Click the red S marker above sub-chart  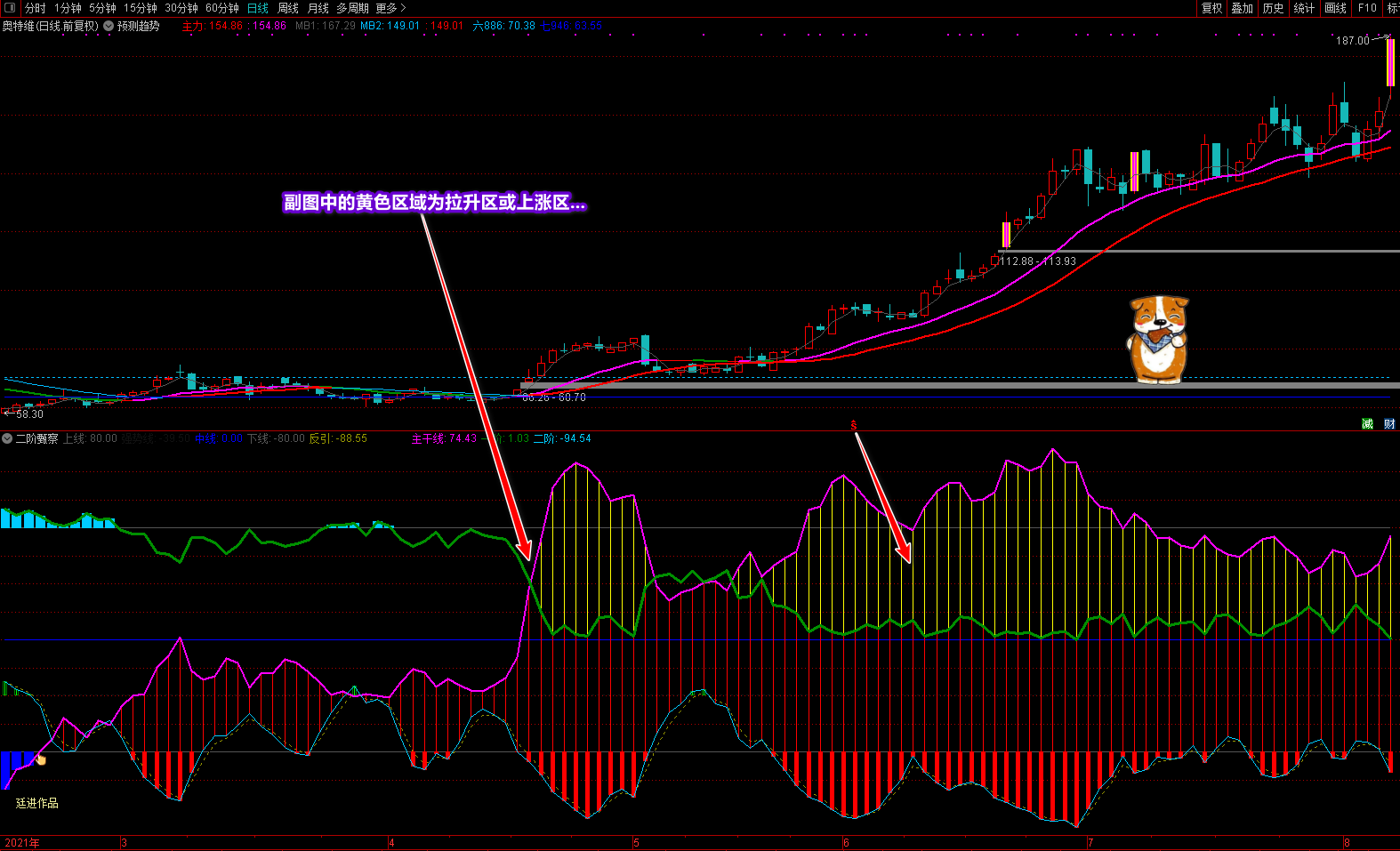tap(853, 426)
